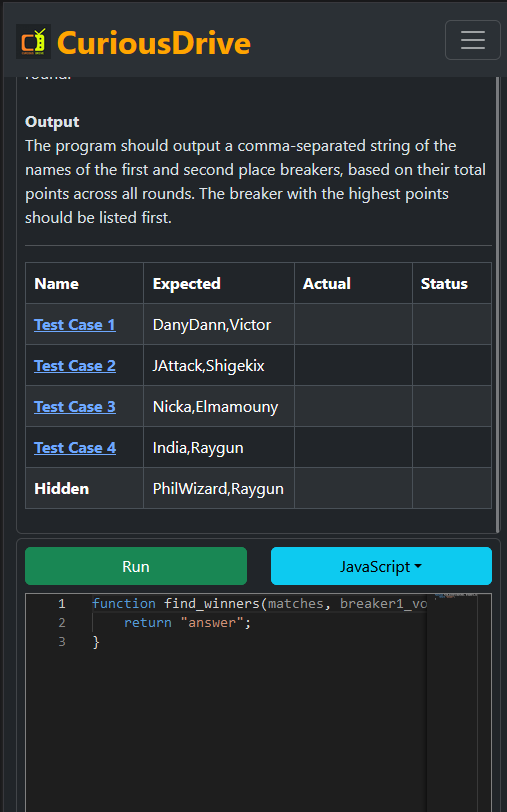Image resolution: width=507 pixels, height=812 pixels.
Task: Open the Test Case 4 link
Action: click(x=75, y=447)
